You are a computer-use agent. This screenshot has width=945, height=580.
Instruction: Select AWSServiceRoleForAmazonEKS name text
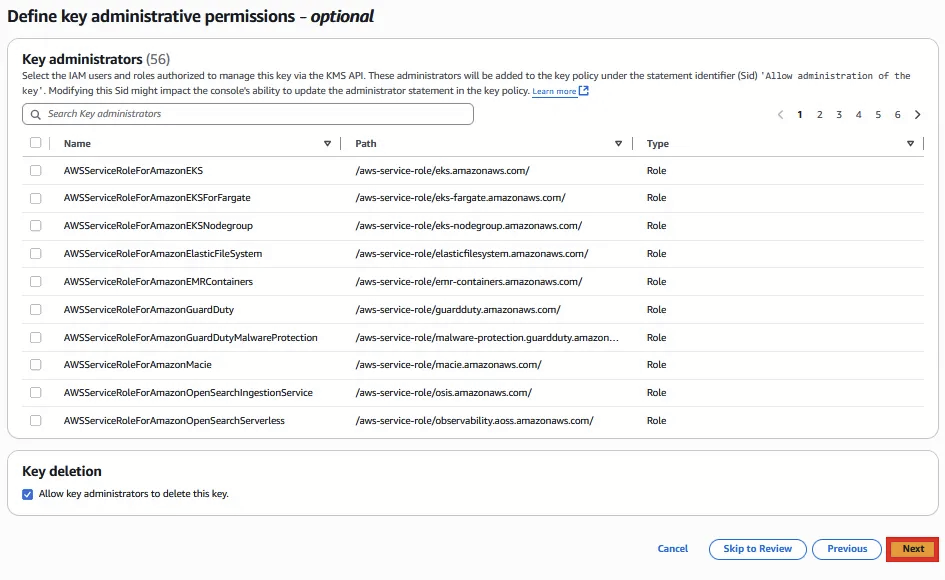(x=133, y=171)
